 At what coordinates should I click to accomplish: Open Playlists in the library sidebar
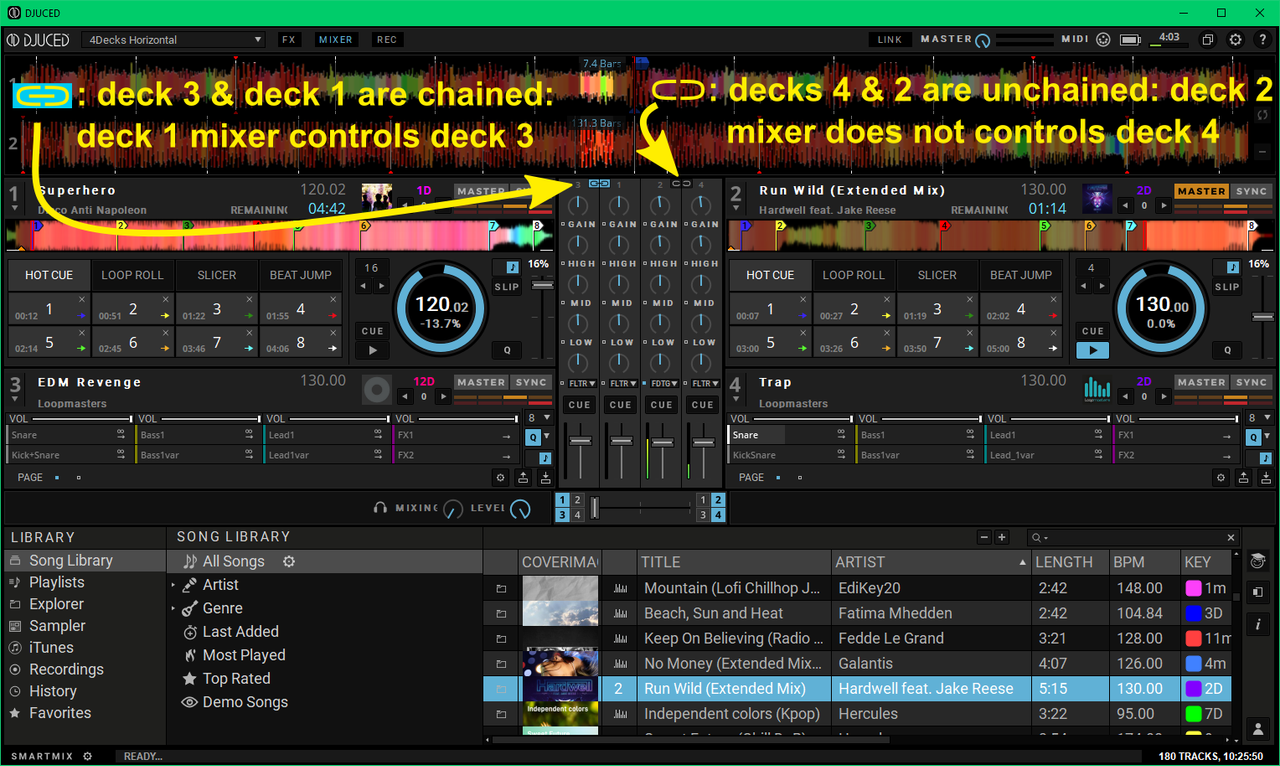pyautogui.click(x=57, y=582)
